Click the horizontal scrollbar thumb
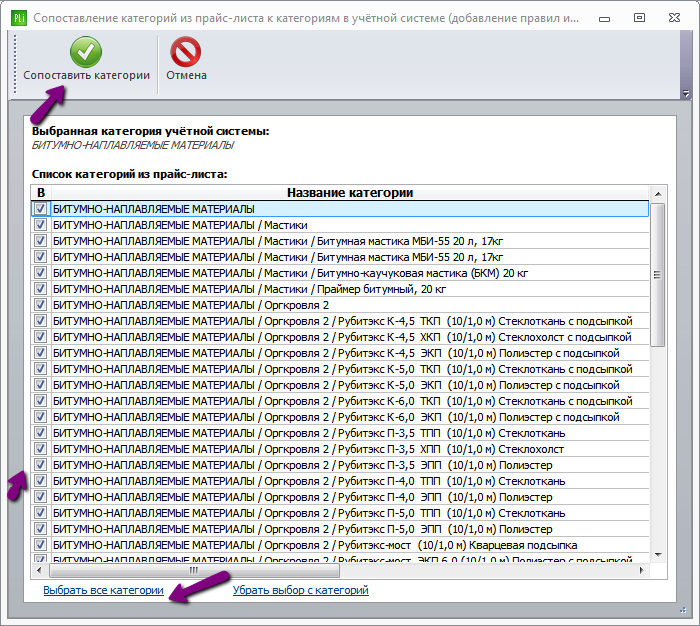This screenshot has height=626, width=700. click(194, 570)
